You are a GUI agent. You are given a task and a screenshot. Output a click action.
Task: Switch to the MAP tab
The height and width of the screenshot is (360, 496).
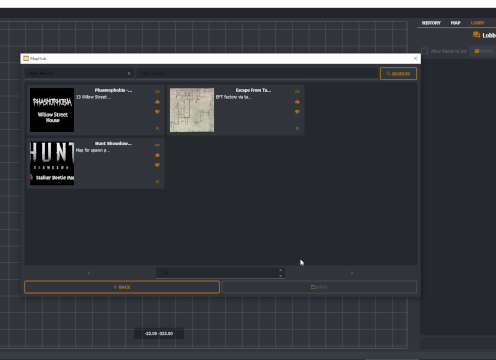coord(455,23)
